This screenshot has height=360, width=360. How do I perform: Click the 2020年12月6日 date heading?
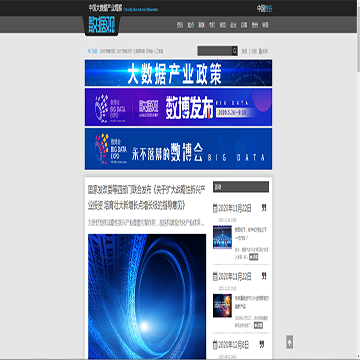pos(233,345)
